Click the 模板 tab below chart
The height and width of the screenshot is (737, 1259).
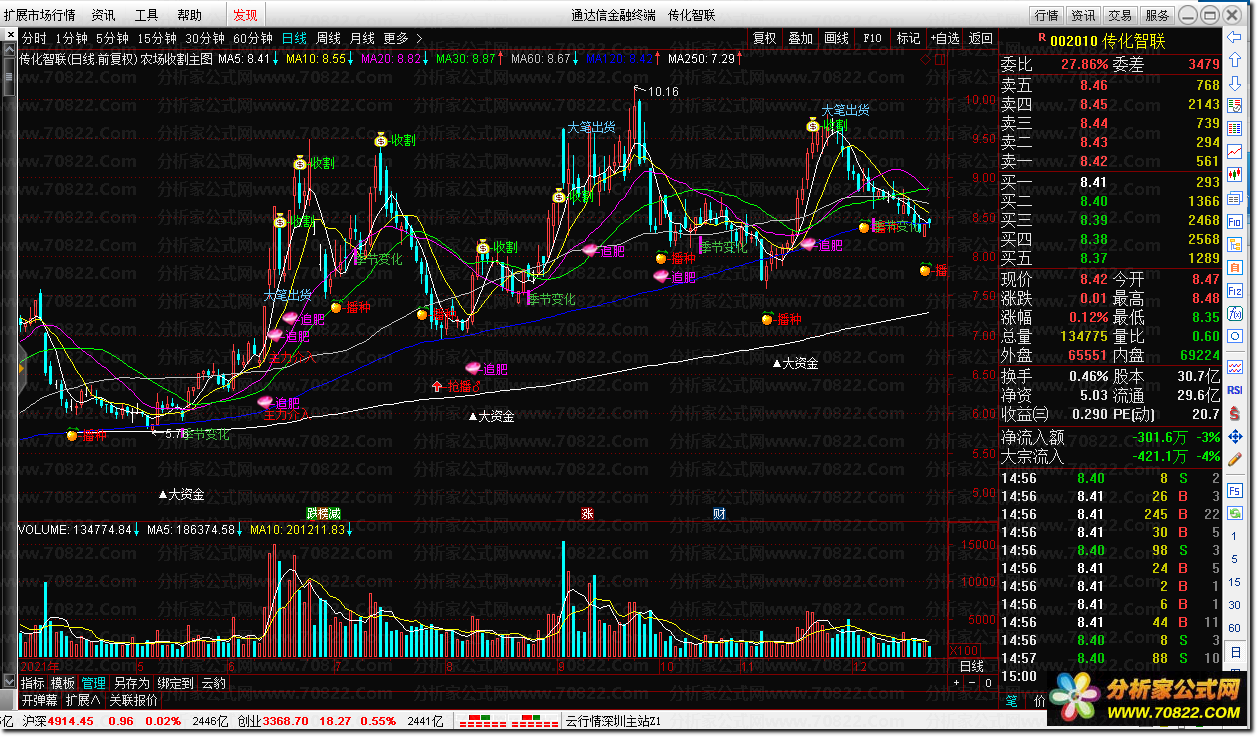click(x=62, y=683)
